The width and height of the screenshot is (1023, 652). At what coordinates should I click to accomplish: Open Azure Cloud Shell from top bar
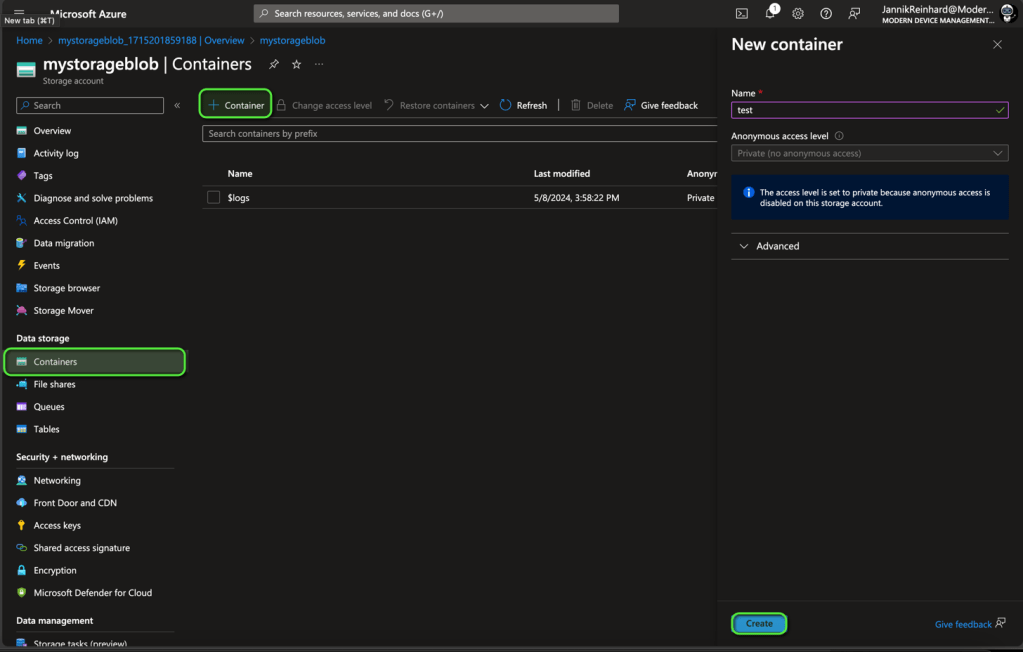coord(741,13)
